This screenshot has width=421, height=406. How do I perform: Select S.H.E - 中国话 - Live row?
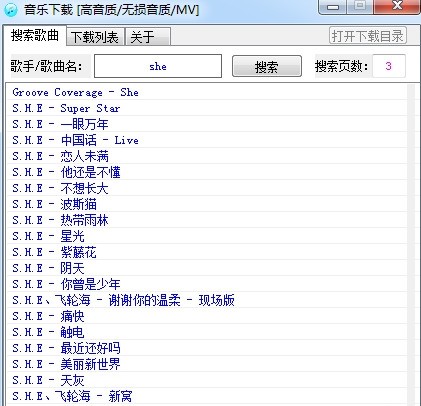(207, 140)
